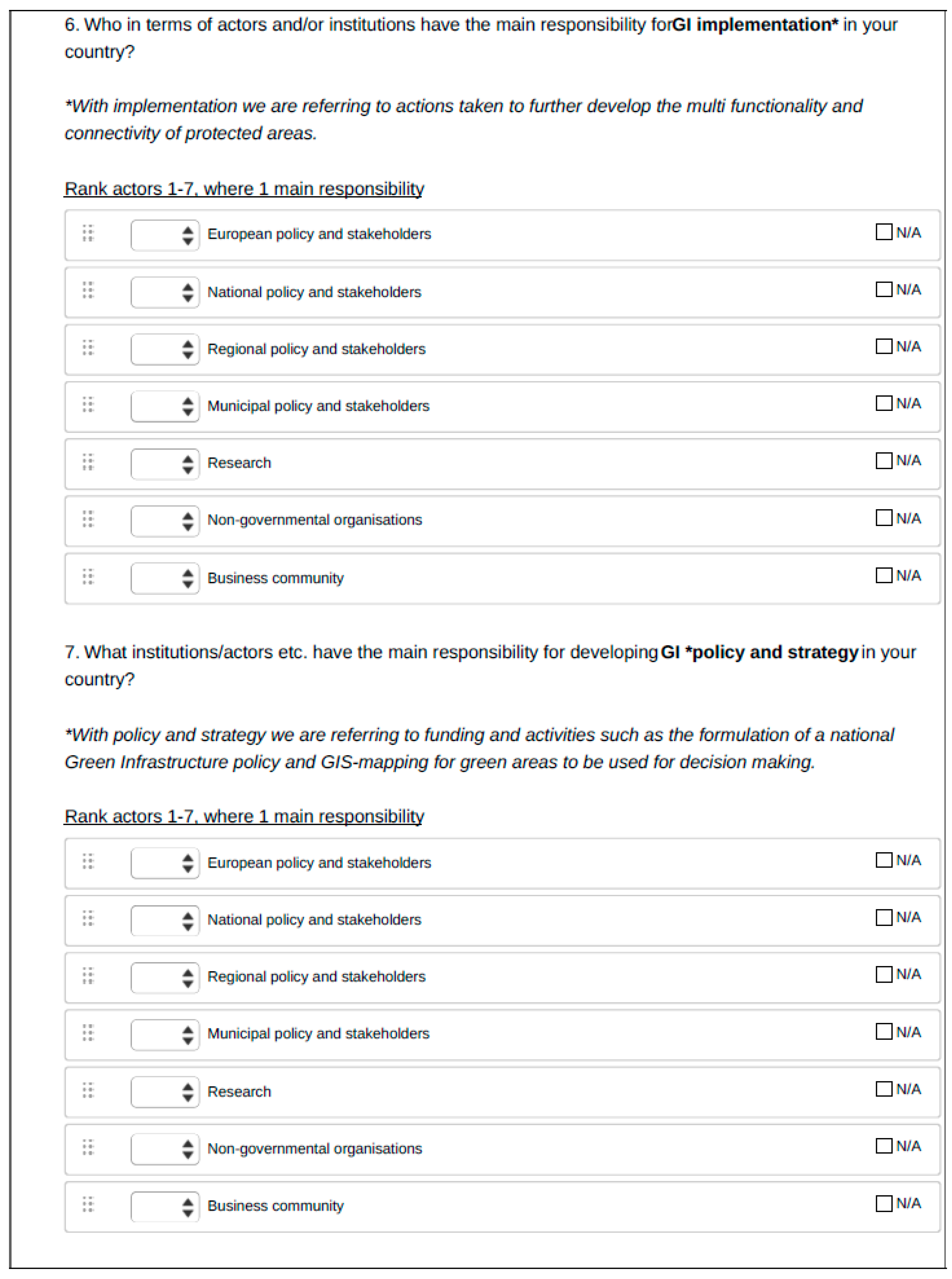Open rank selector for question 6 Regional policy
Viewport: 952px width, 1279px height.
pyautogui.click(x=165, y=349)
